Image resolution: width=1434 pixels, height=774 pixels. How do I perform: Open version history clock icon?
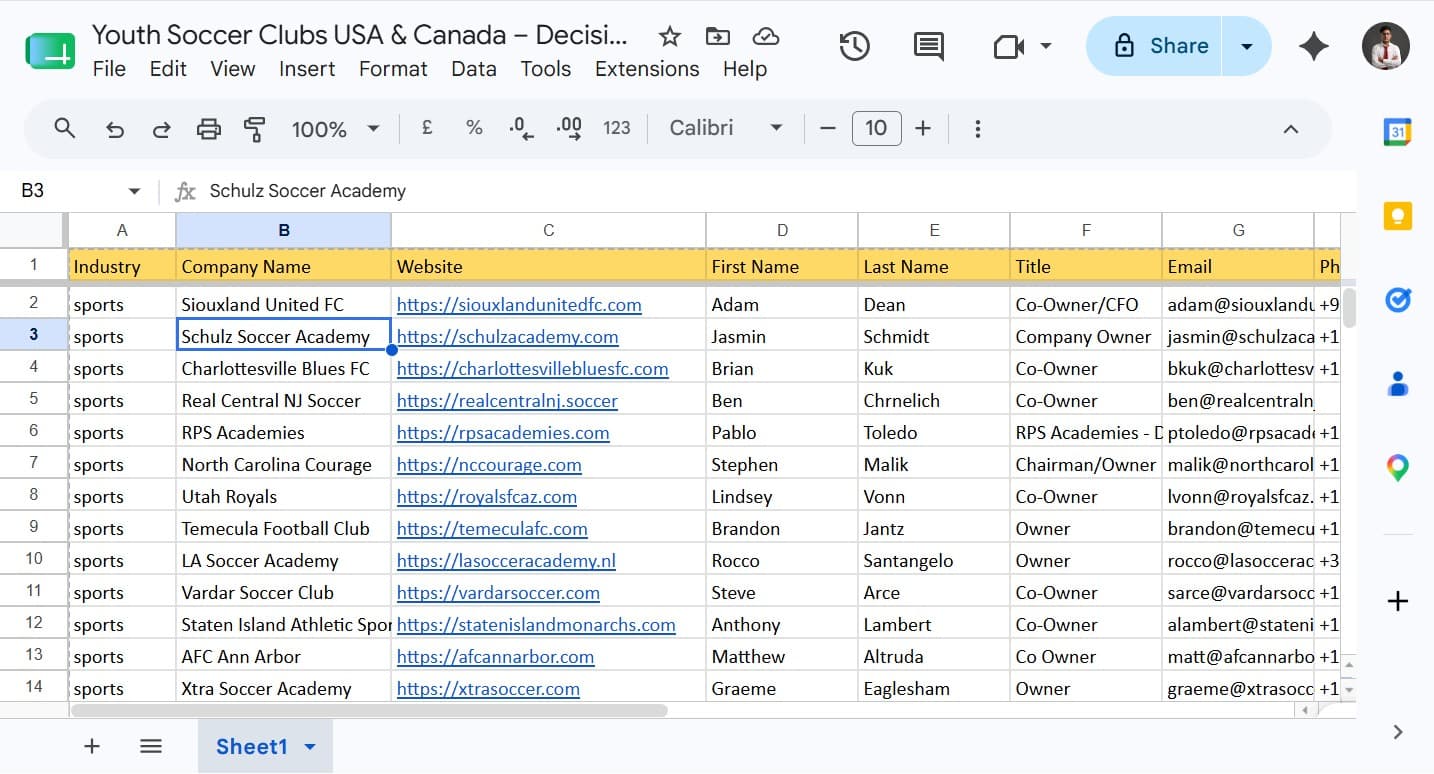[x=854, y=46]
